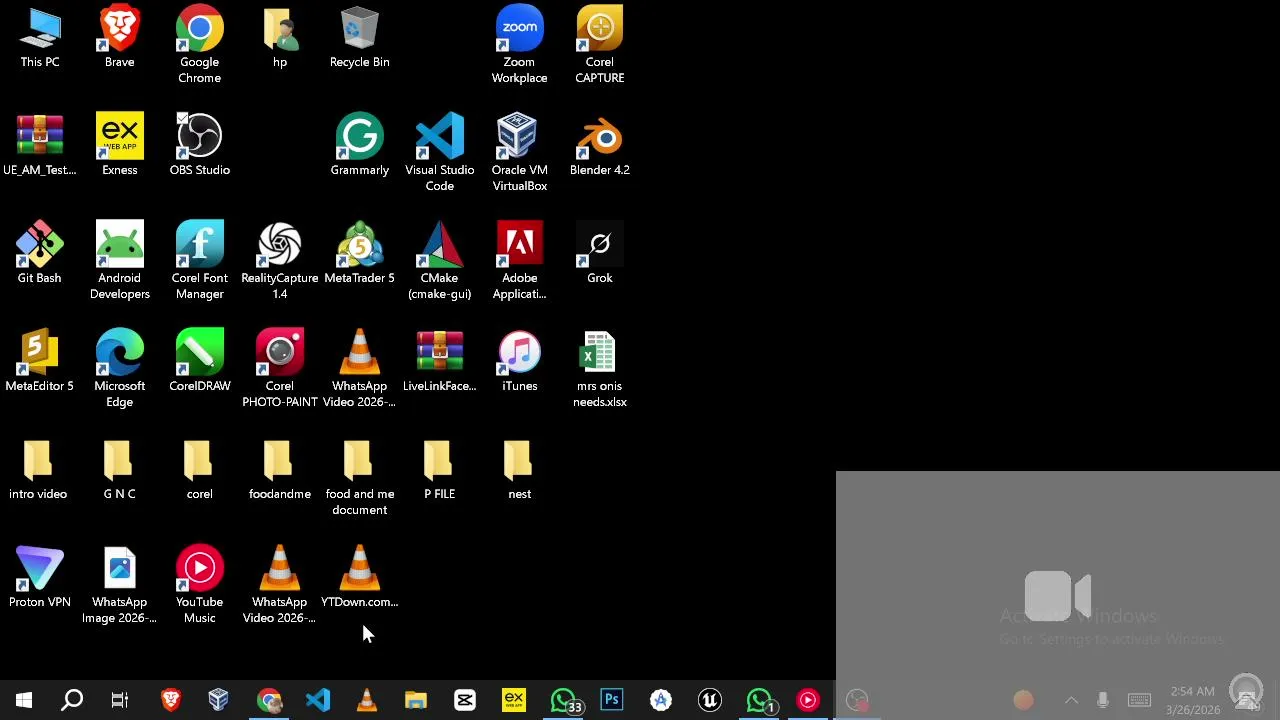The height and width of the screenshot is (720, 1280).
Task: Open CapCut from the taskbar
Action: (x=465, y=700)
